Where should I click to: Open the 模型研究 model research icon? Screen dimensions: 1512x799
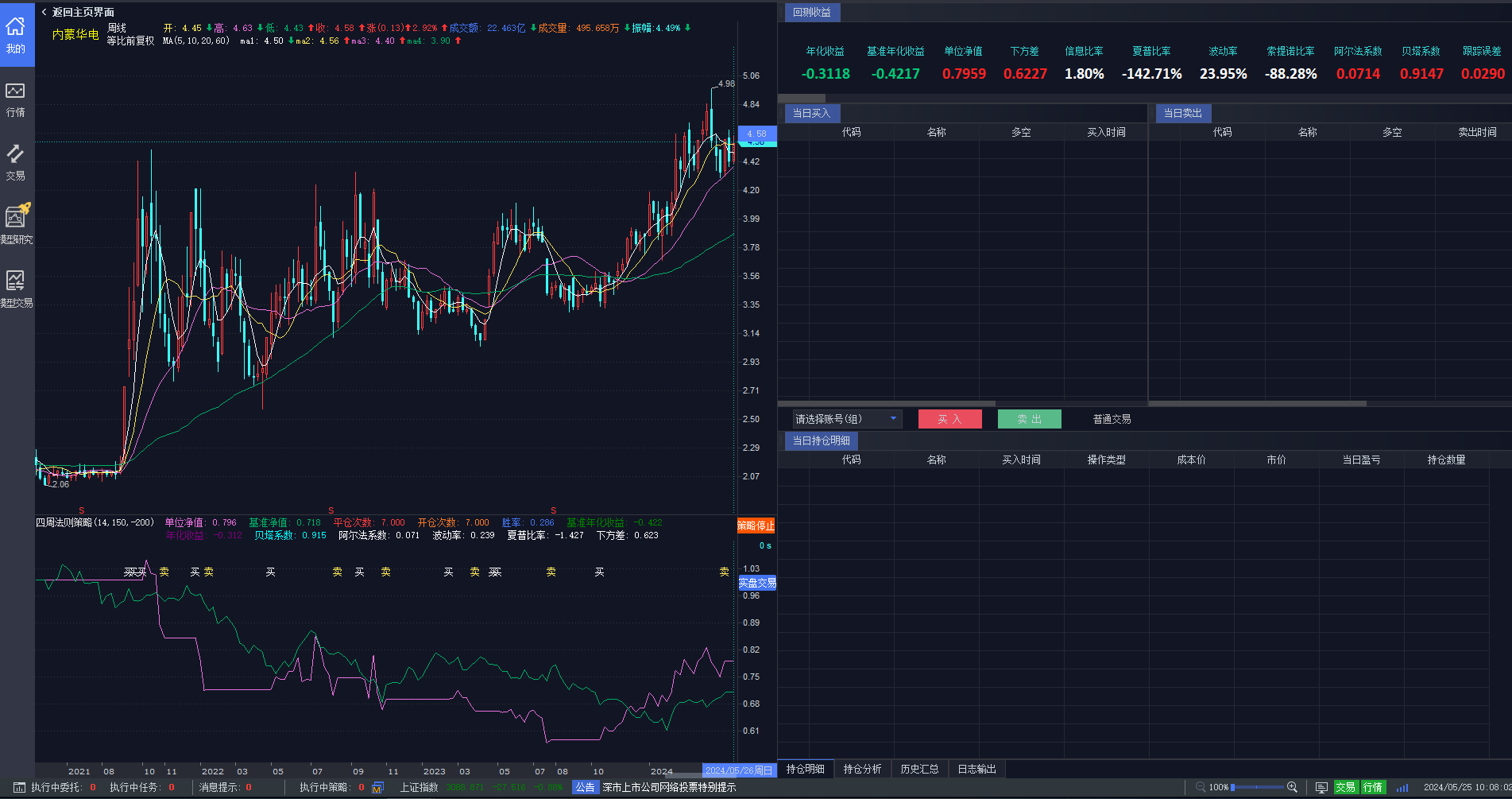point(16,224)
